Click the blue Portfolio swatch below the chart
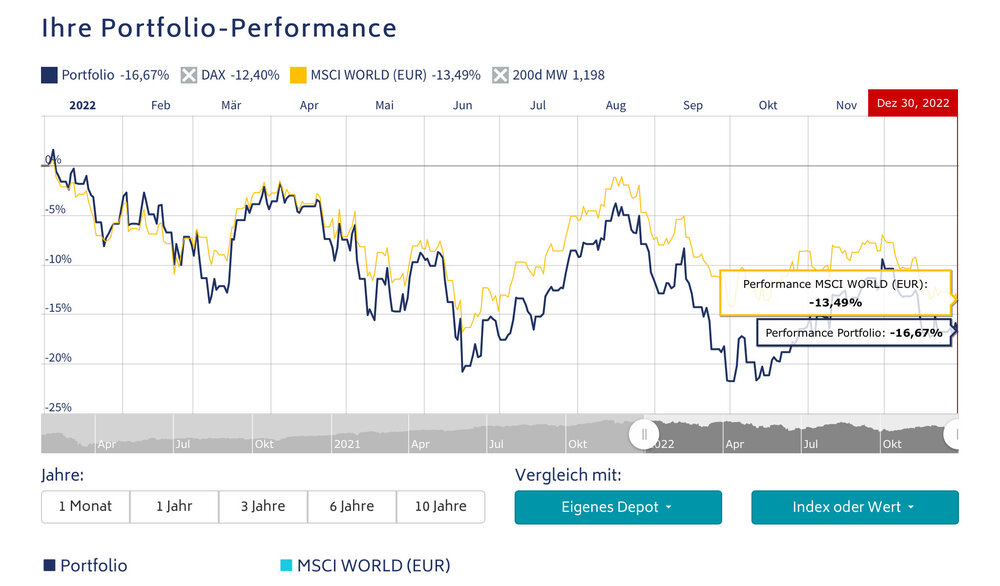 pyautogui.click(x=49, y=565)
